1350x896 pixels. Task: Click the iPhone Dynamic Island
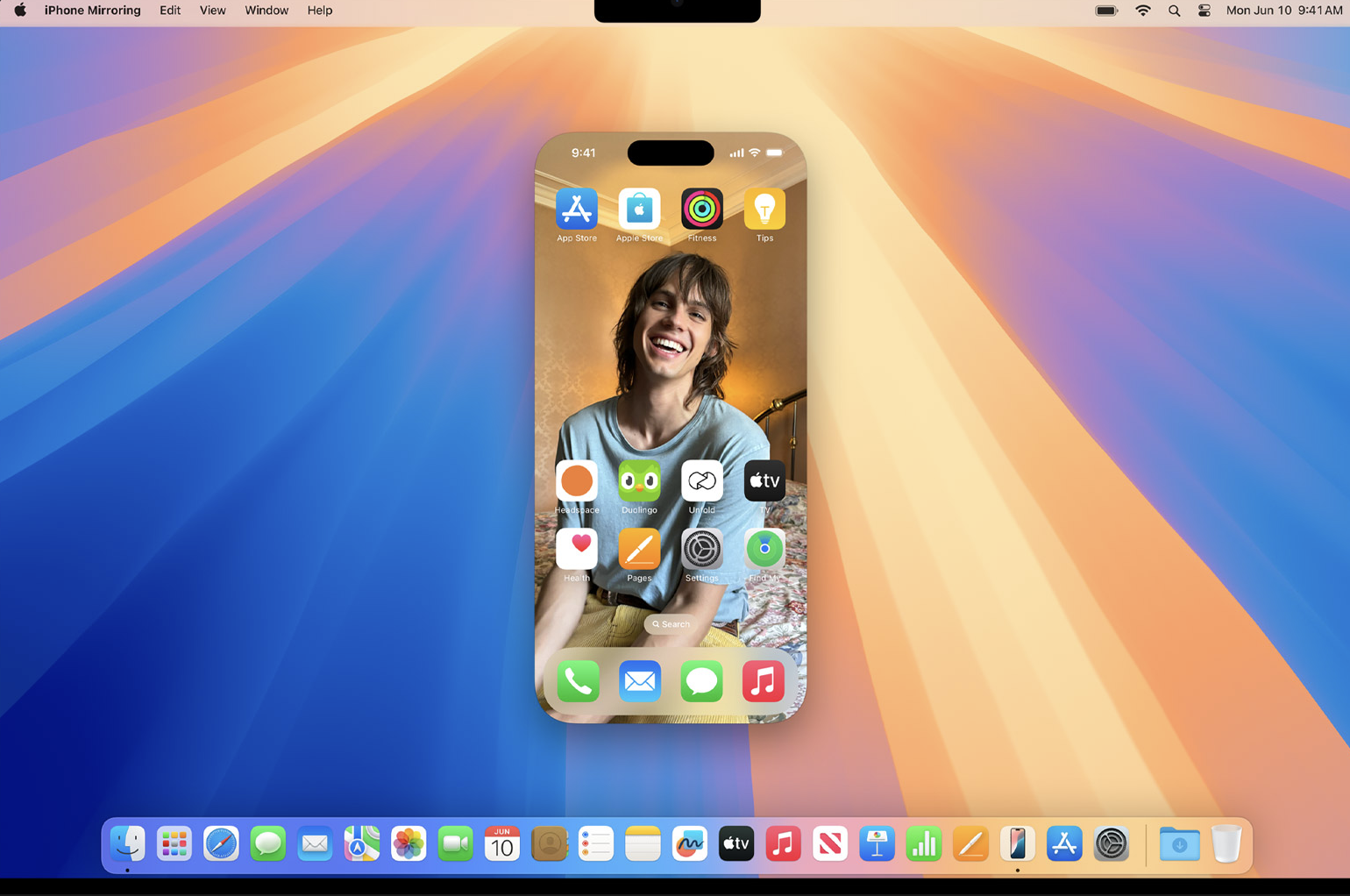click(x=671, y=153)
